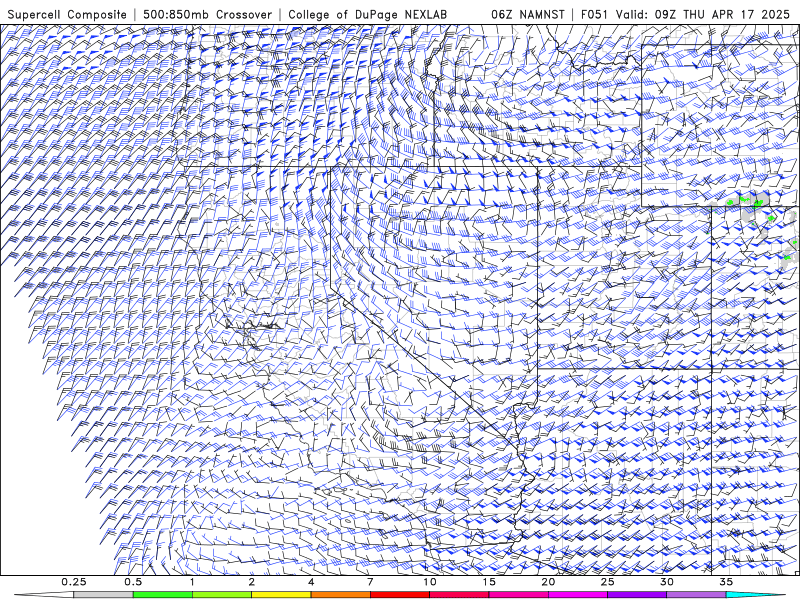Click the '0.5' color scale value
Screen dimensions: 800x600
click(133, 582)
